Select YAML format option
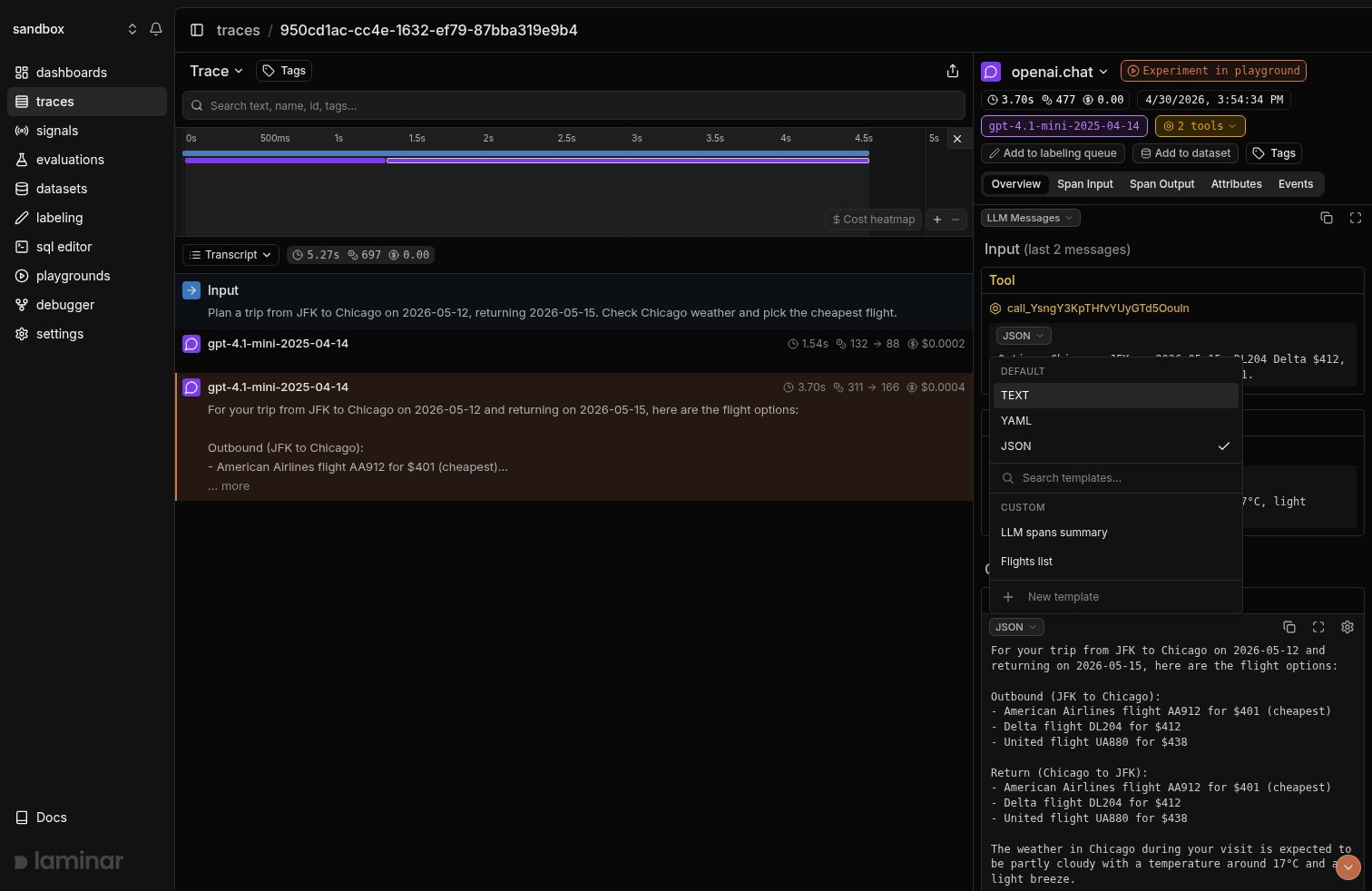 1115,421
